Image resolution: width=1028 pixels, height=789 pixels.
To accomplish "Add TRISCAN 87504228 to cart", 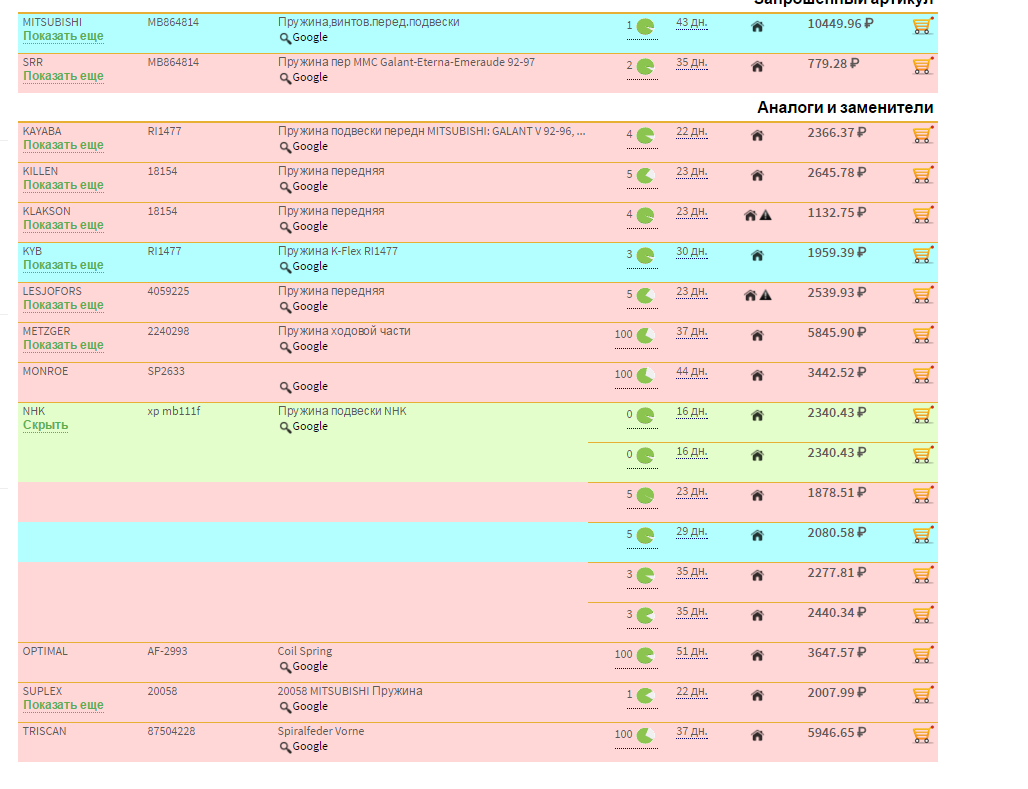I will [922, 735].
